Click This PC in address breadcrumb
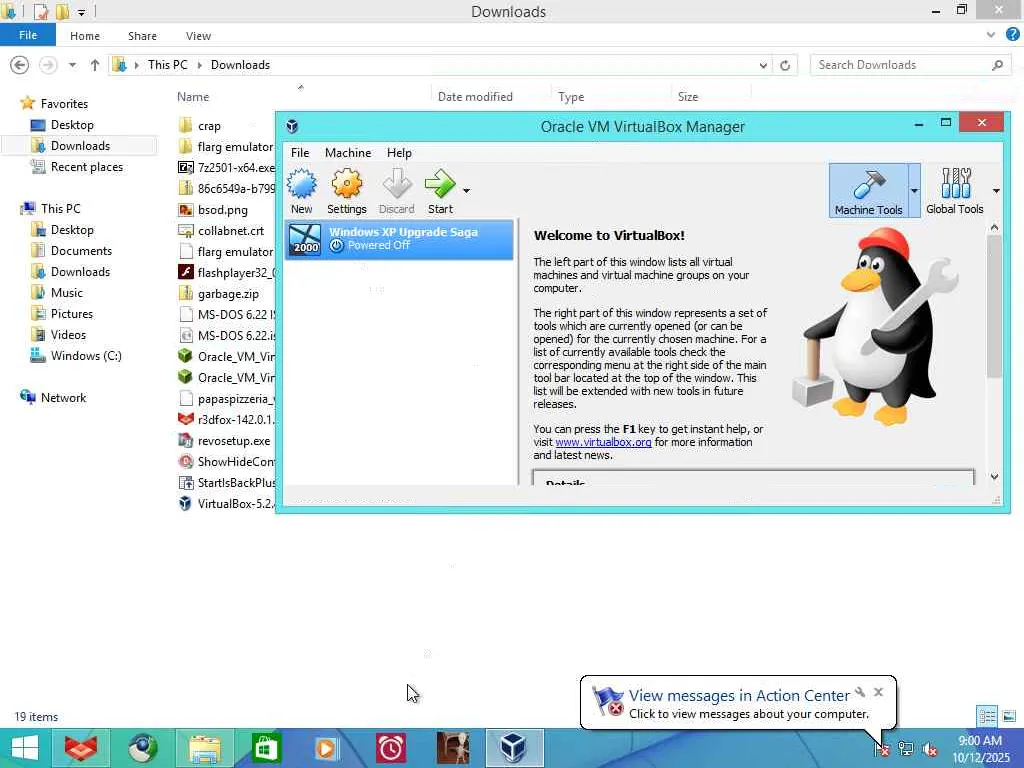Viewport: 1024px width, 768px height. coord(167,65)
